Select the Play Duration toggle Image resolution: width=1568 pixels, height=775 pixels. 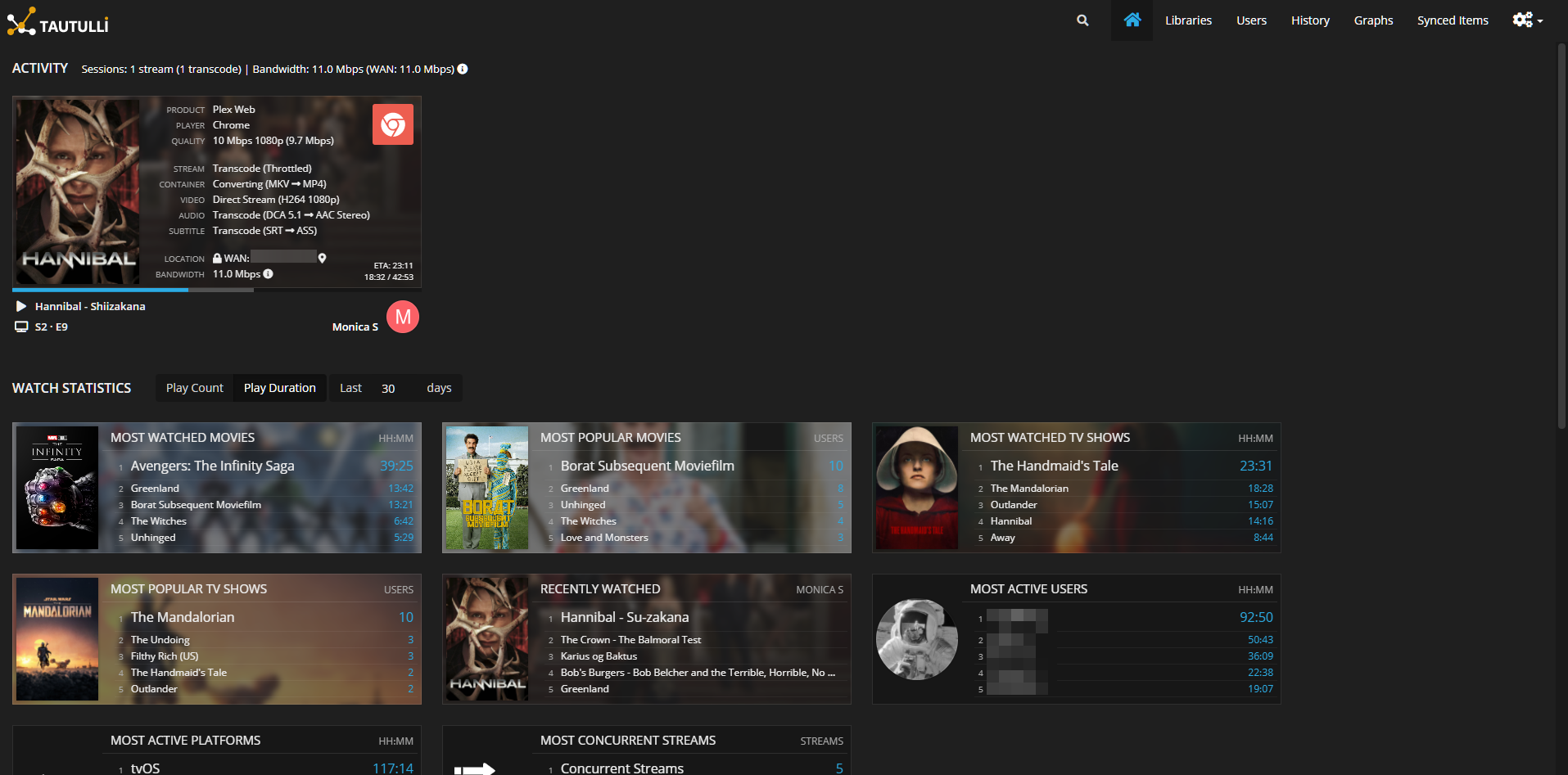click(279, 388)
